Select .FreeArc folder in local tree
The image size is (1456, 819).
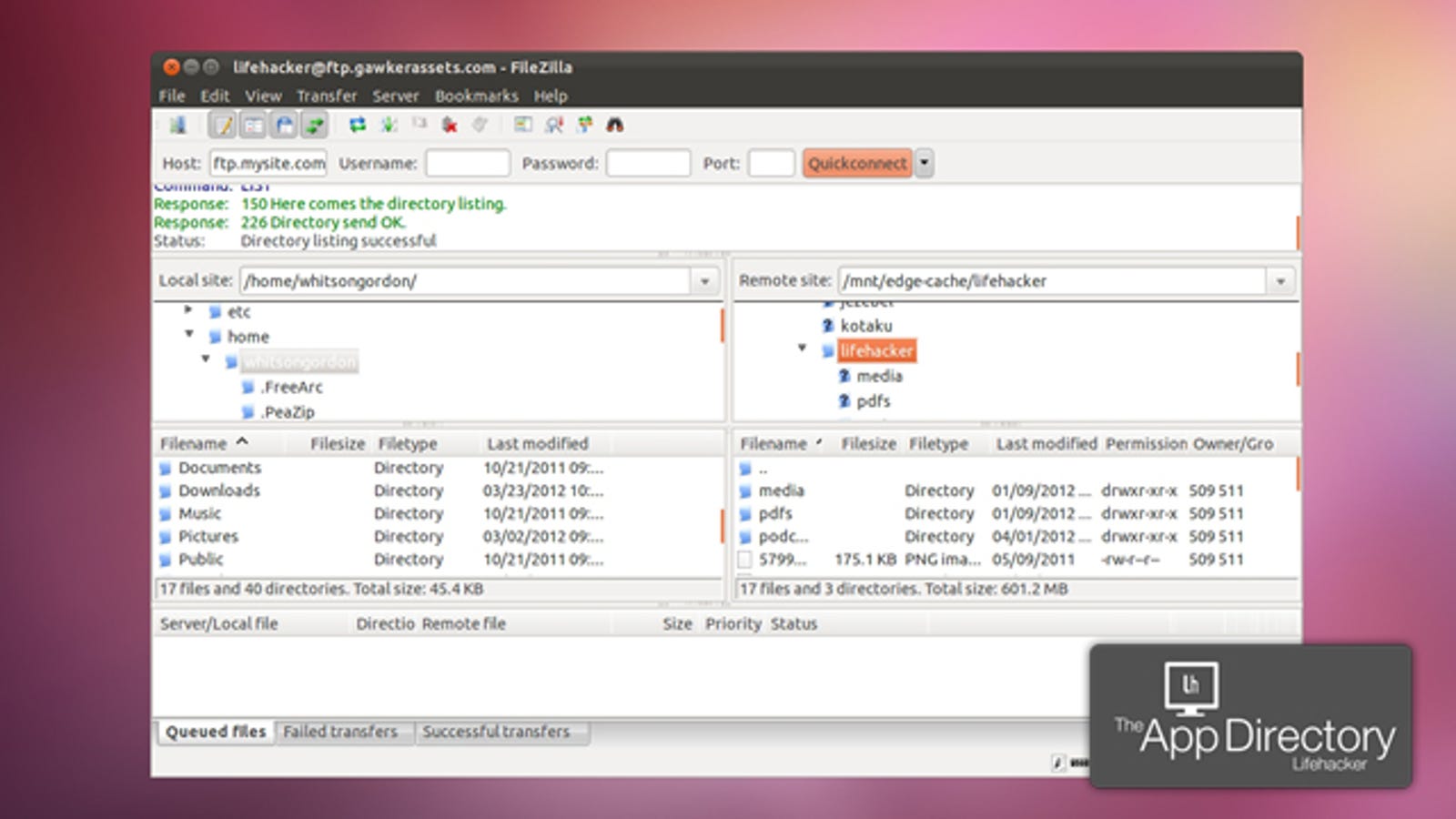(x=291, y=388)
